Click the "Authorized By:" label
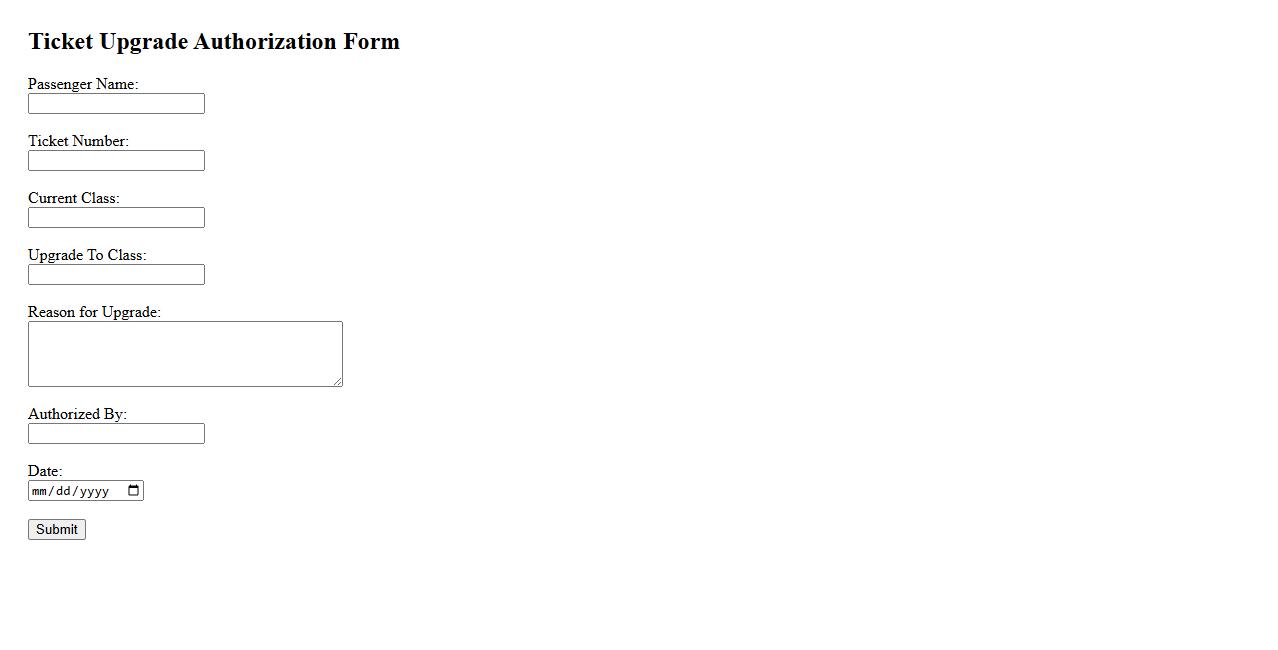The height and width of the screenshot is (650, 1278). (77, 415)
